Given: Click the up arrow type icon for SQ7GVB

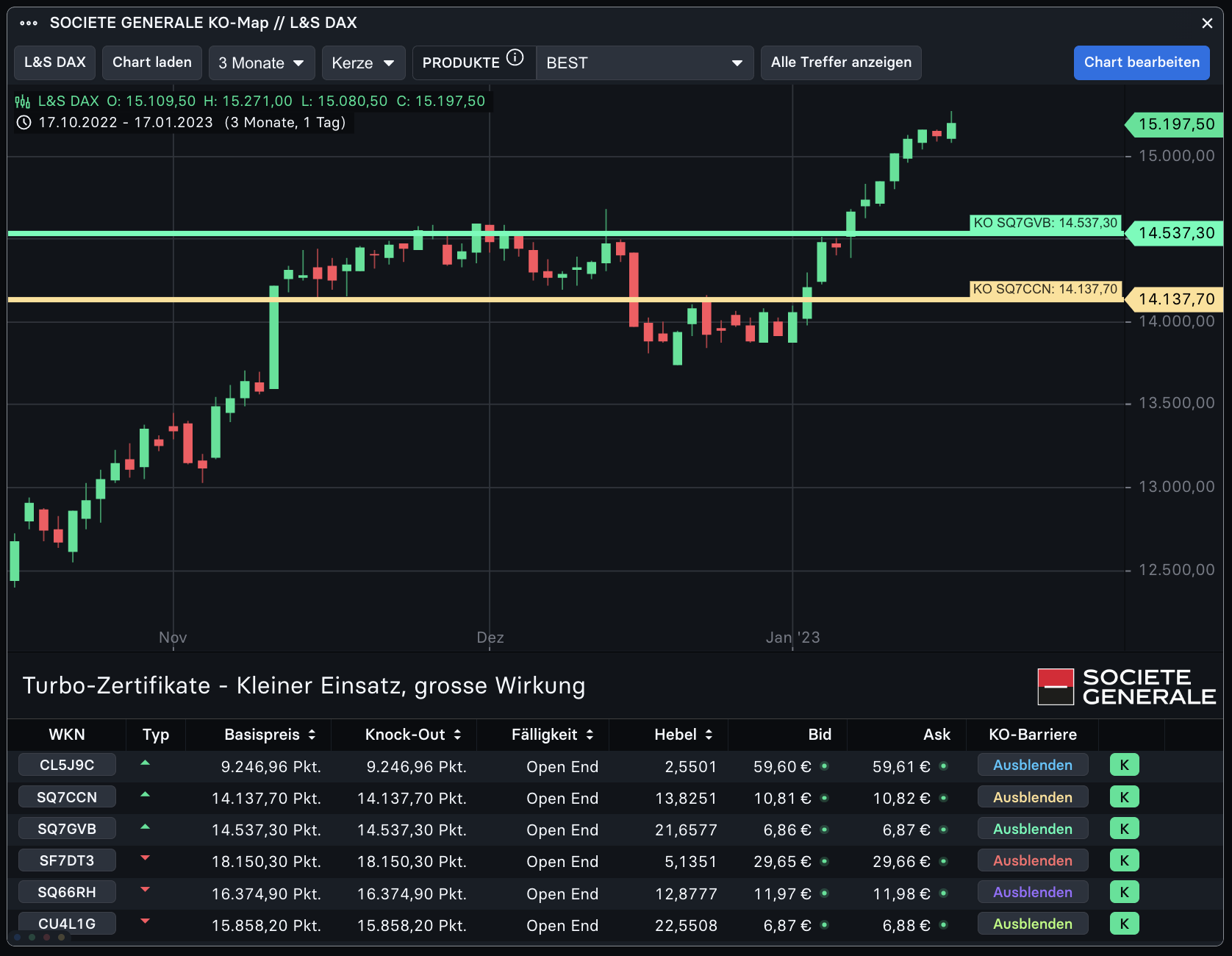Looking at the screenshot, I should [145, 827].
